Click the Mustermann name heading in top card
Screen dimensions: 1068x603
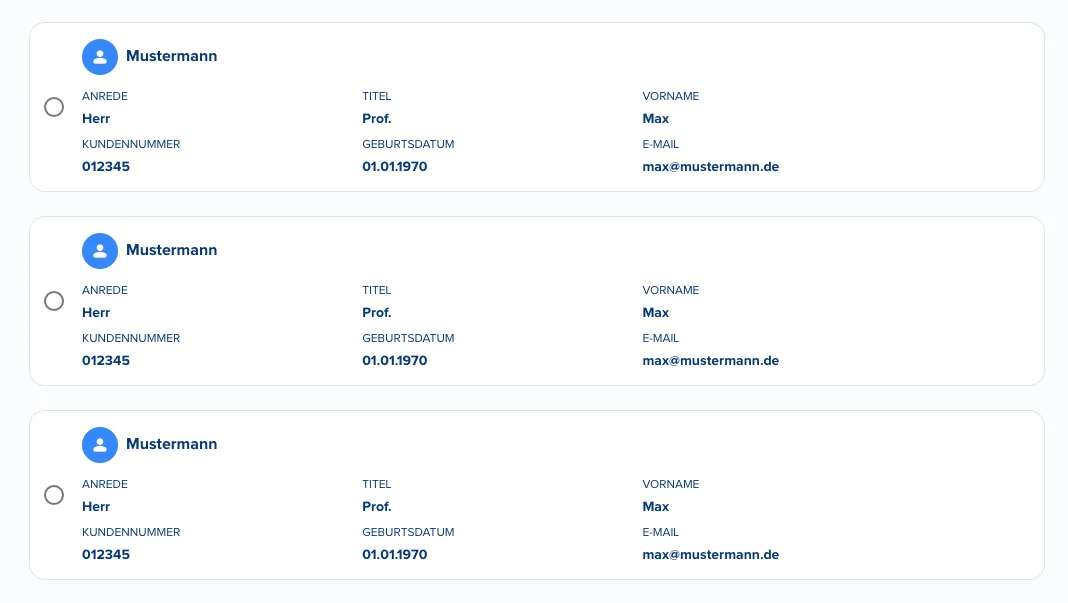click(x=172, y=56)
